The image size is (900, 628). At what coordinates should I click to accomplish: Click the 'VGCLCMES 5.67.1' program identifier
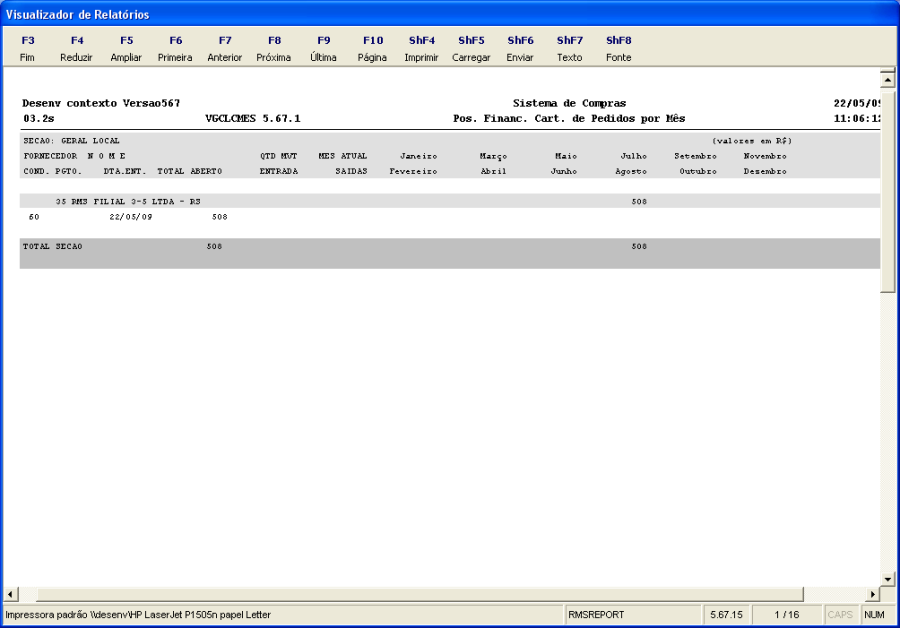pyautogui.click(x=253, y=119)
